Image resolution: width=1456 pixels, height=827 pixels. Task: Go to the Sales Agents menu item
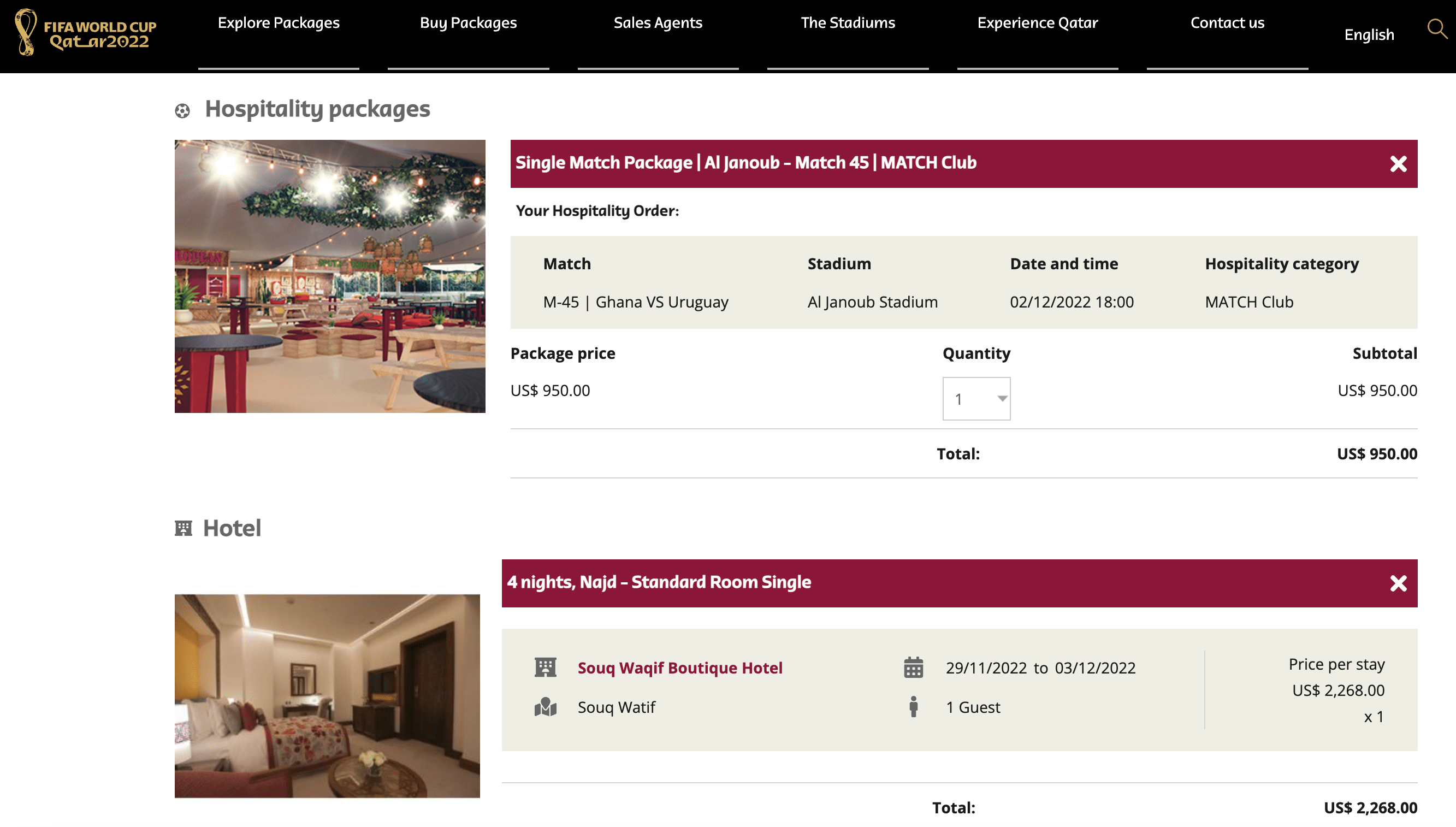[658, 23]
